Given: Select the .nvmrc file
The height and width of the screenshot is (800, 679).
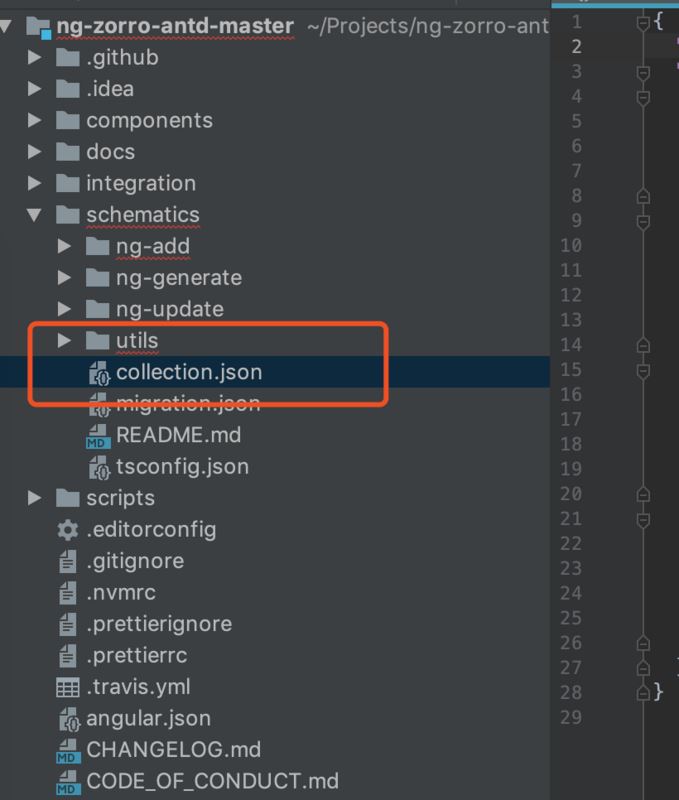Looking at the screenshot, I should (x=121, y=593).
